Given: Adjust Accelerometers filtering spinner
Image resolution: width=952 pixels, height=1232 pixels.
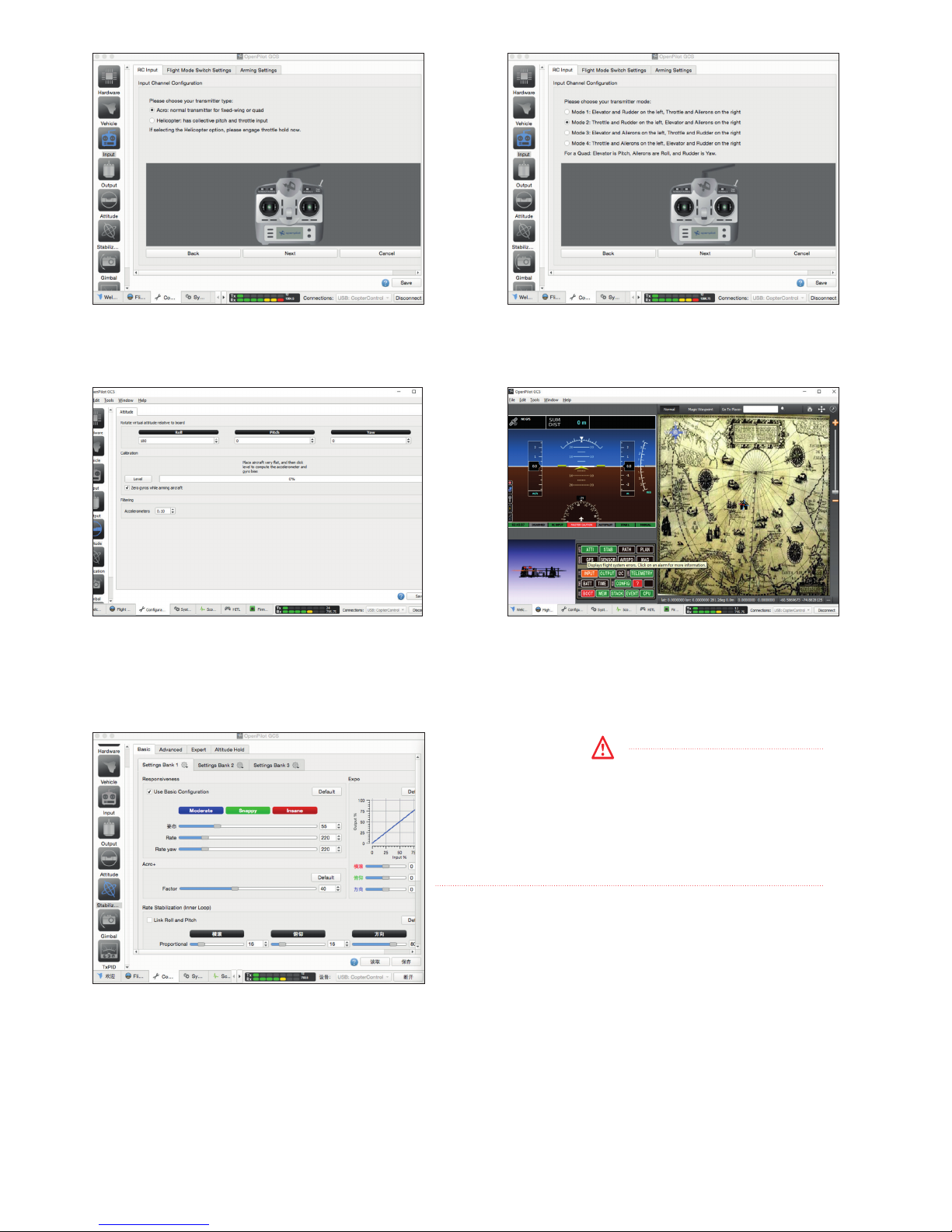Looking at the screenshot, I should [x=166, y=511].
